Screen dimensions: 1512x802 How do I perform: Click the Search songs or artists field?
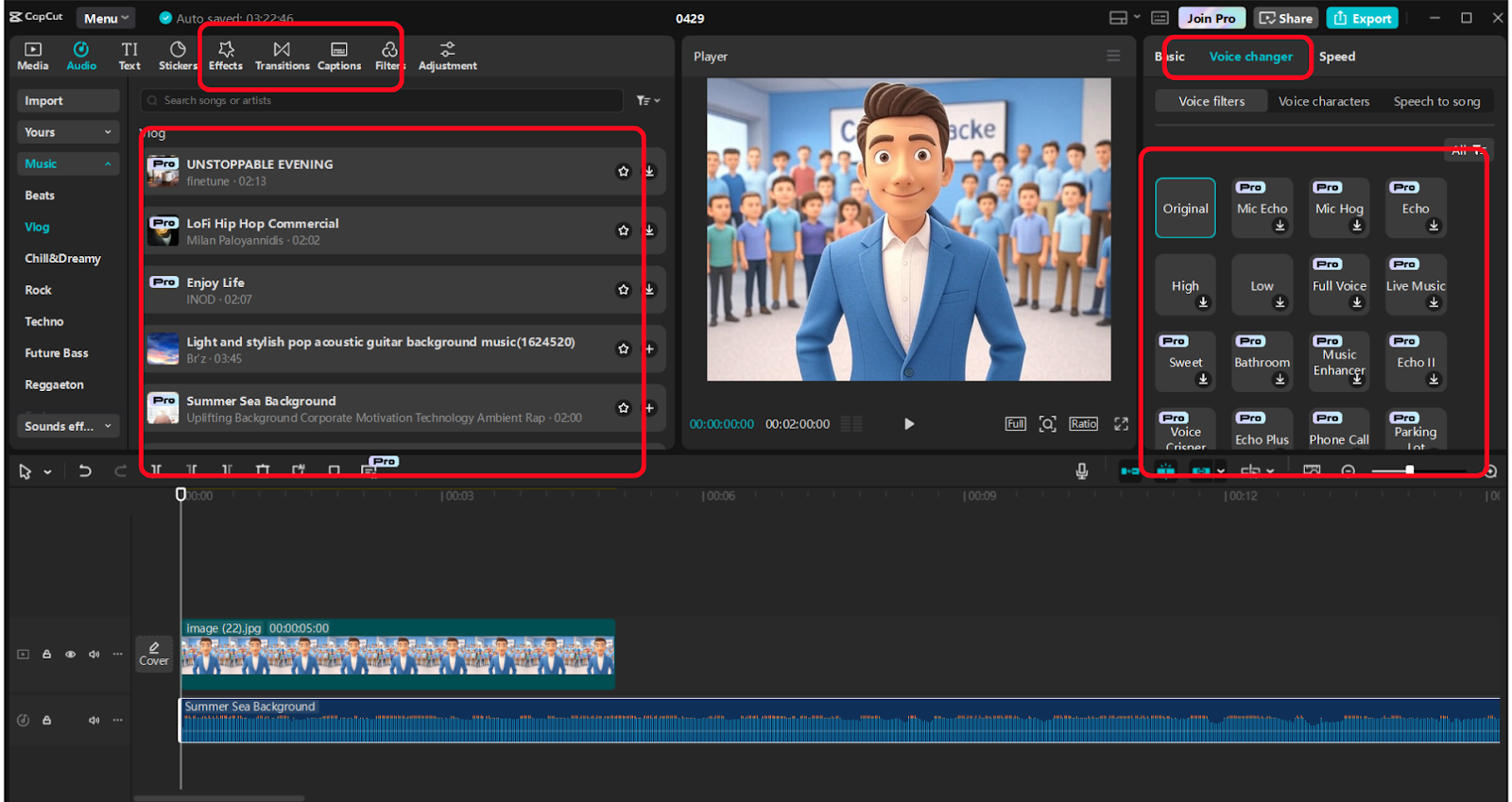[x=382, y=100]
